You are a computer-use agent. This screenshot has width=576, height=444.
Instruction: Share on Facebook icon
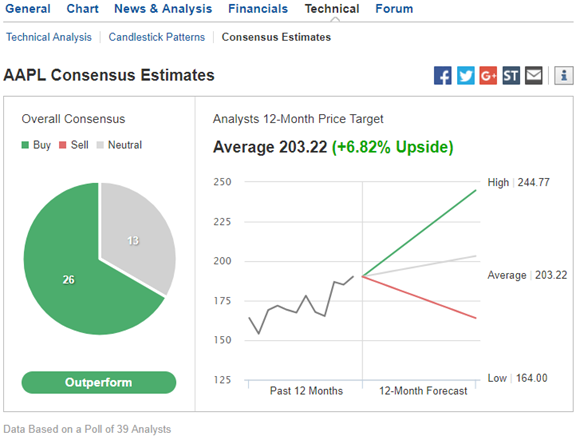tap(442, 76)
